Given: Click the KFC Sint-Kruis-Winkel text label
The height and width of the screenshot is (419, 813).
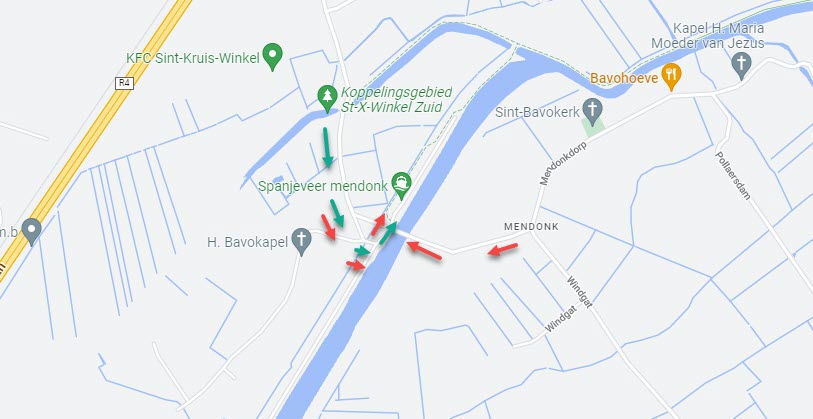Looking at the screenshot, I should 193,58.
